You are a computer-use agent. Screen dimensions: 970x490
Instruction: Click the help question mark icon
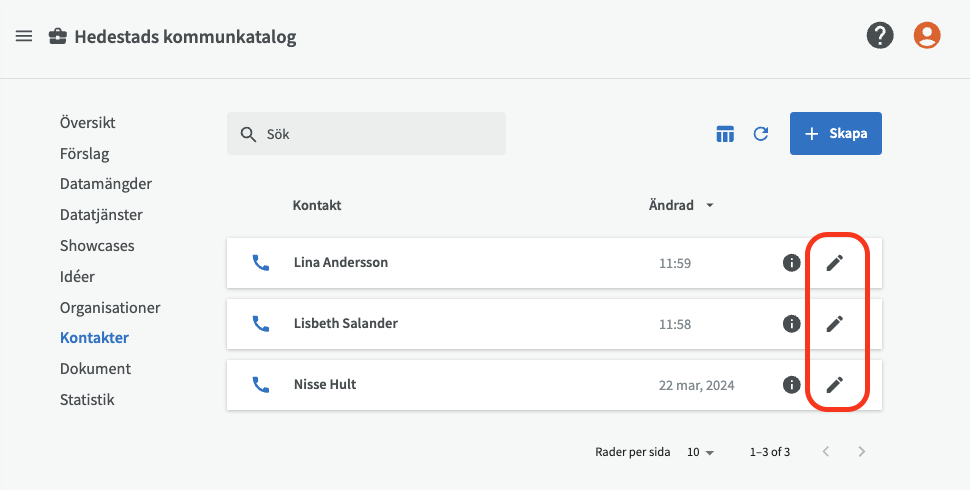pos(879,37)
